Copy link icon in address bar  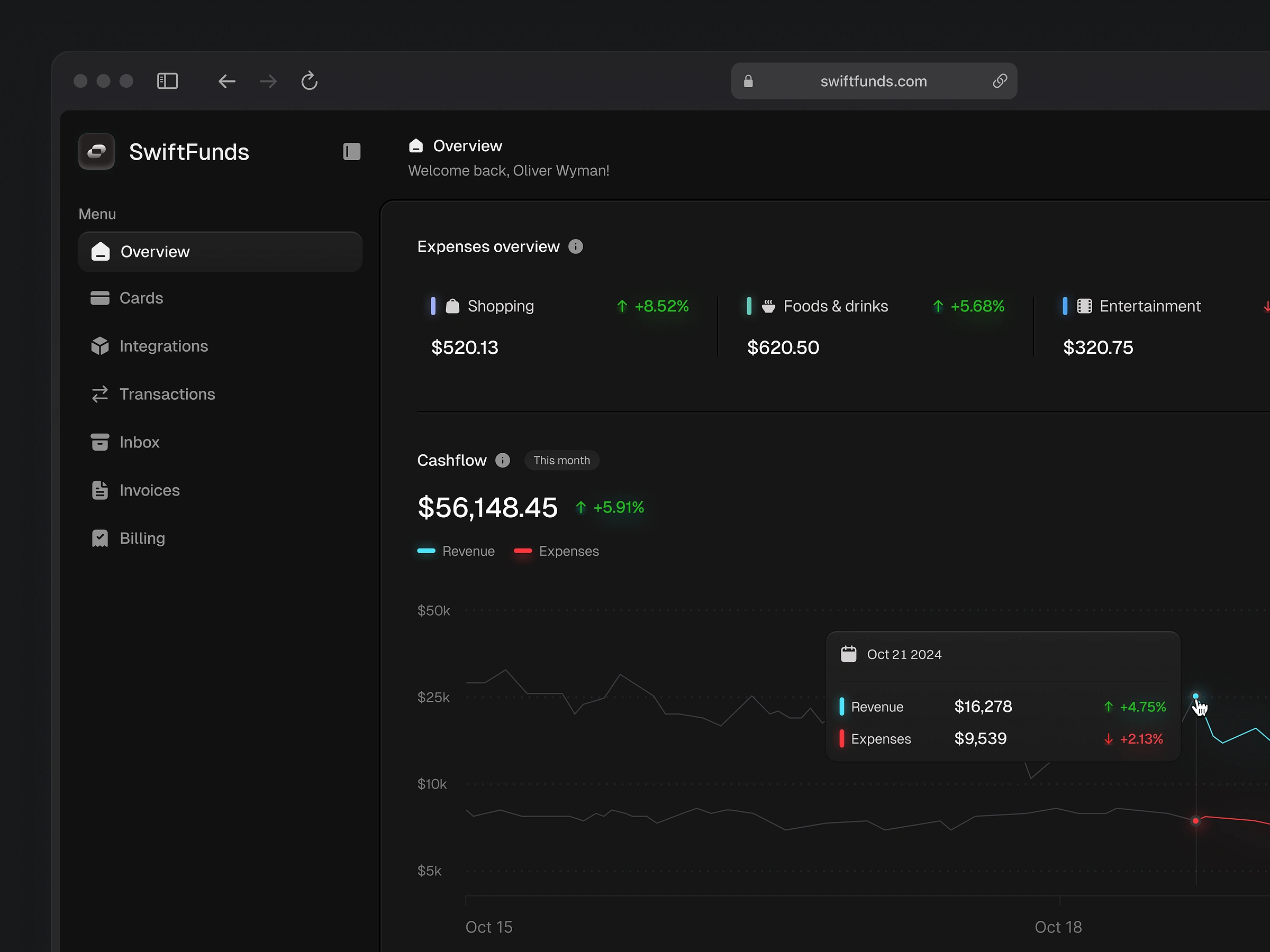point(1000,81)
